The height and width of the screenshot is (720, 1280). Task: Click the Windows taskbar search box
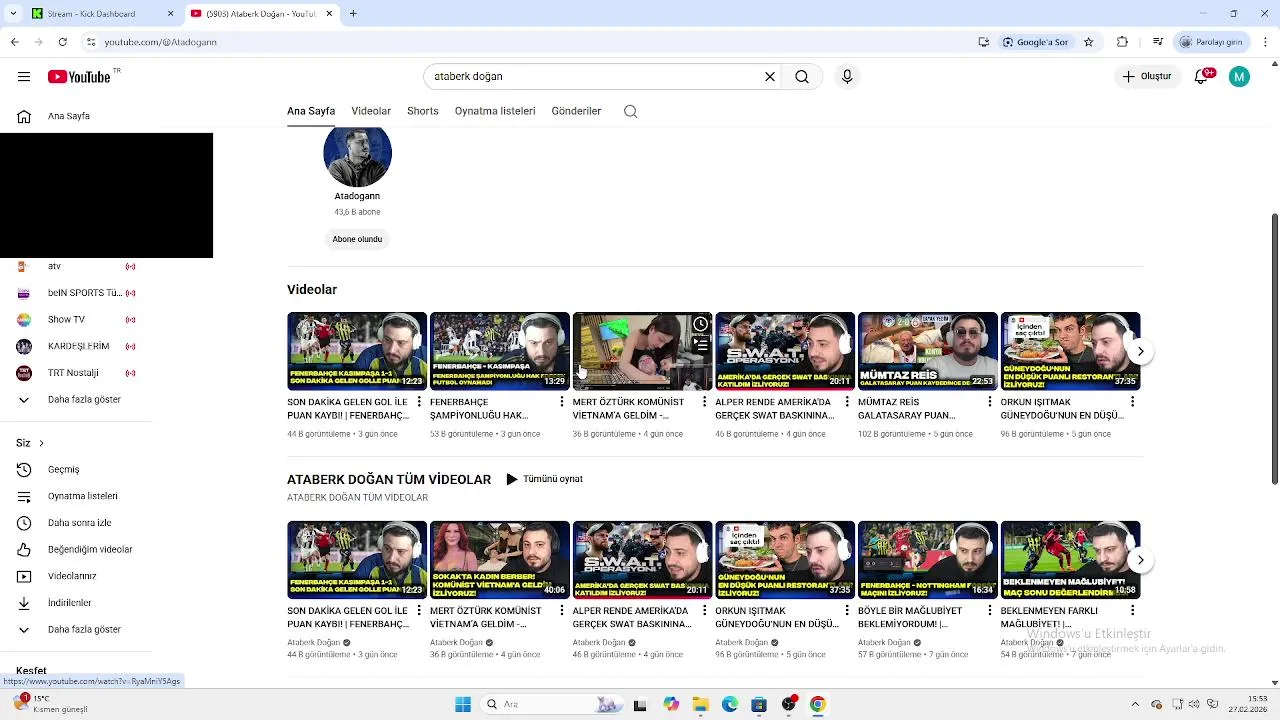[x=550, y=704]
